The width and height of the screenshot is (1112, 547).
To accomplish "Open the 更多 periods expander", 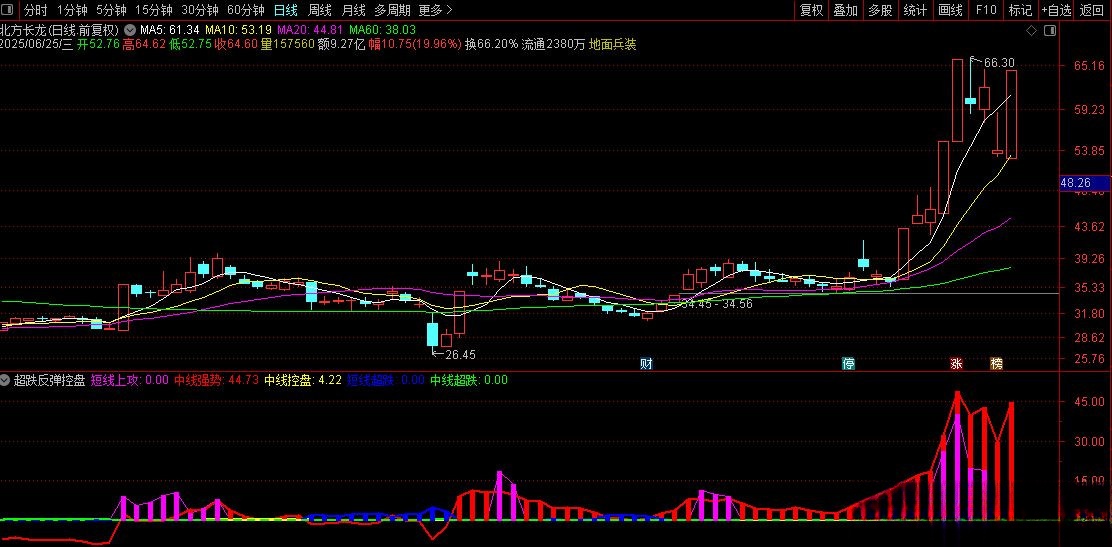I will (x=434, y=10).
